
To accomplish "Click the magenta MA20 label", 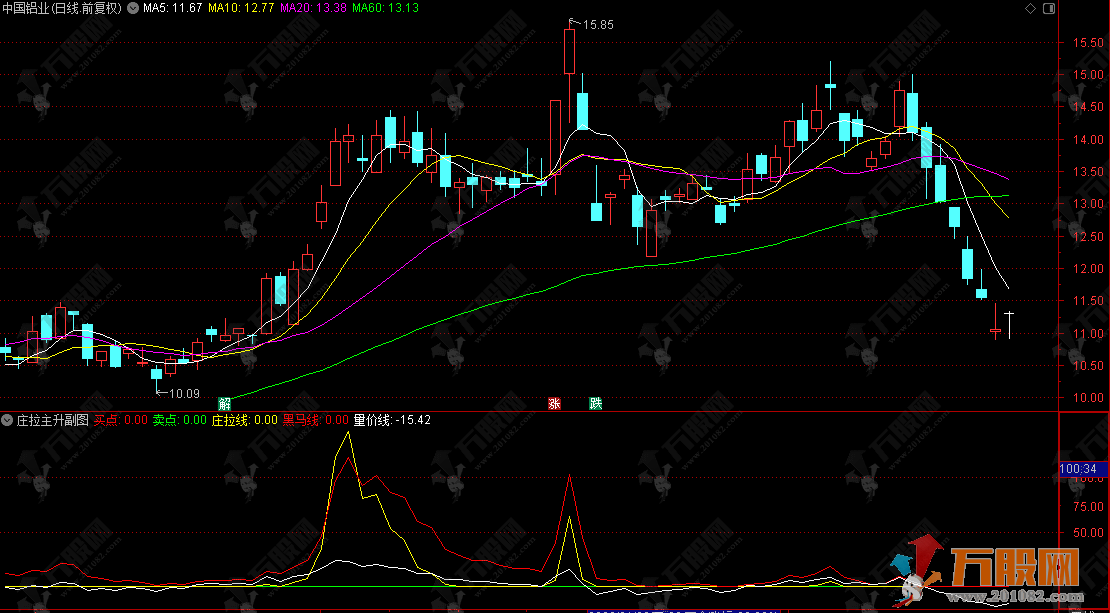I will tap(313, 8).
